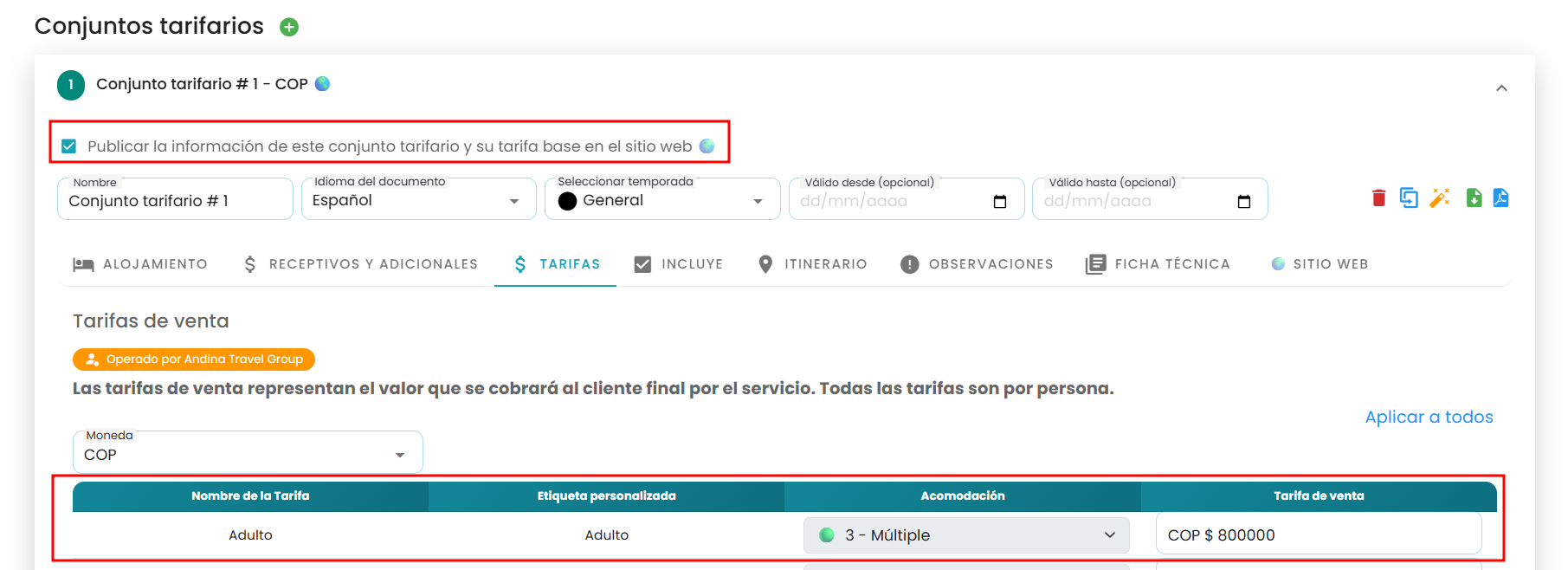Image resolution: width=1568 pixels, height=570 pixels.
Task: Export PDF with the blue PDF icon
Action: 1500,198
